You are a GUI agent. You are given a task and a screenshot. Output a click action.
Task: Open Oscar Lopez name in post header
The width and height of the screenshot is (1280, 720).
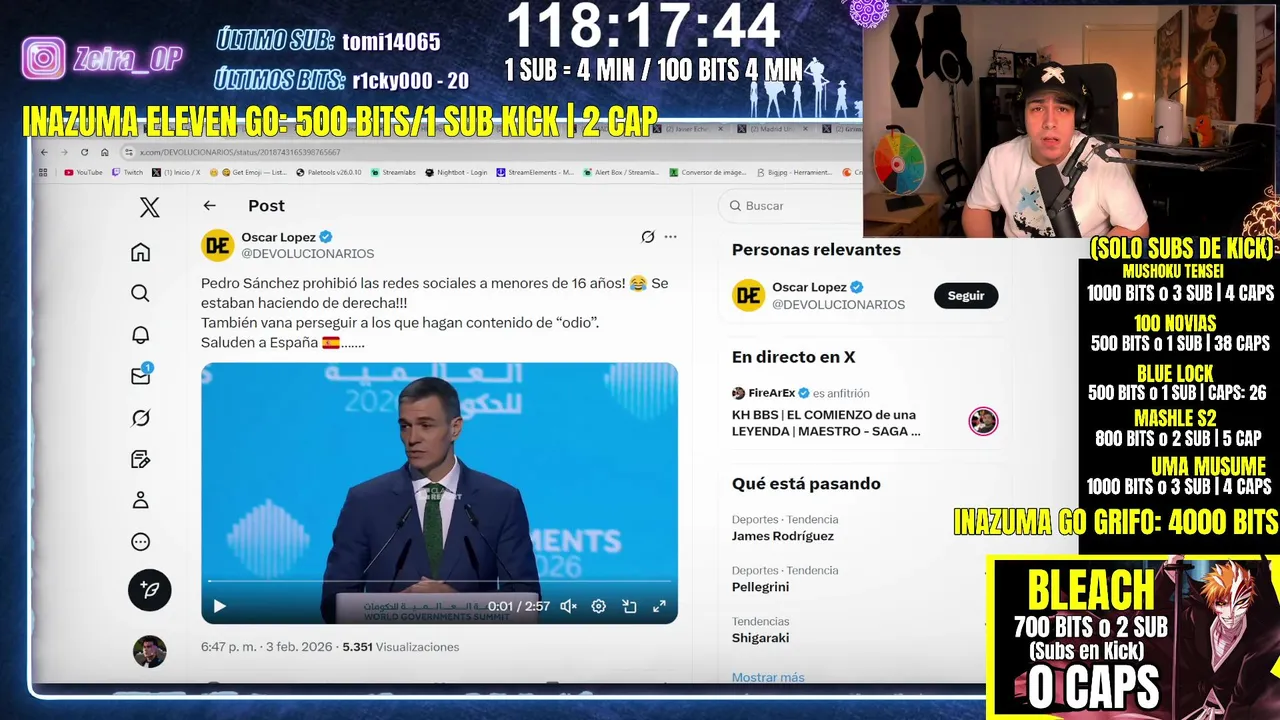click(278, 237)
